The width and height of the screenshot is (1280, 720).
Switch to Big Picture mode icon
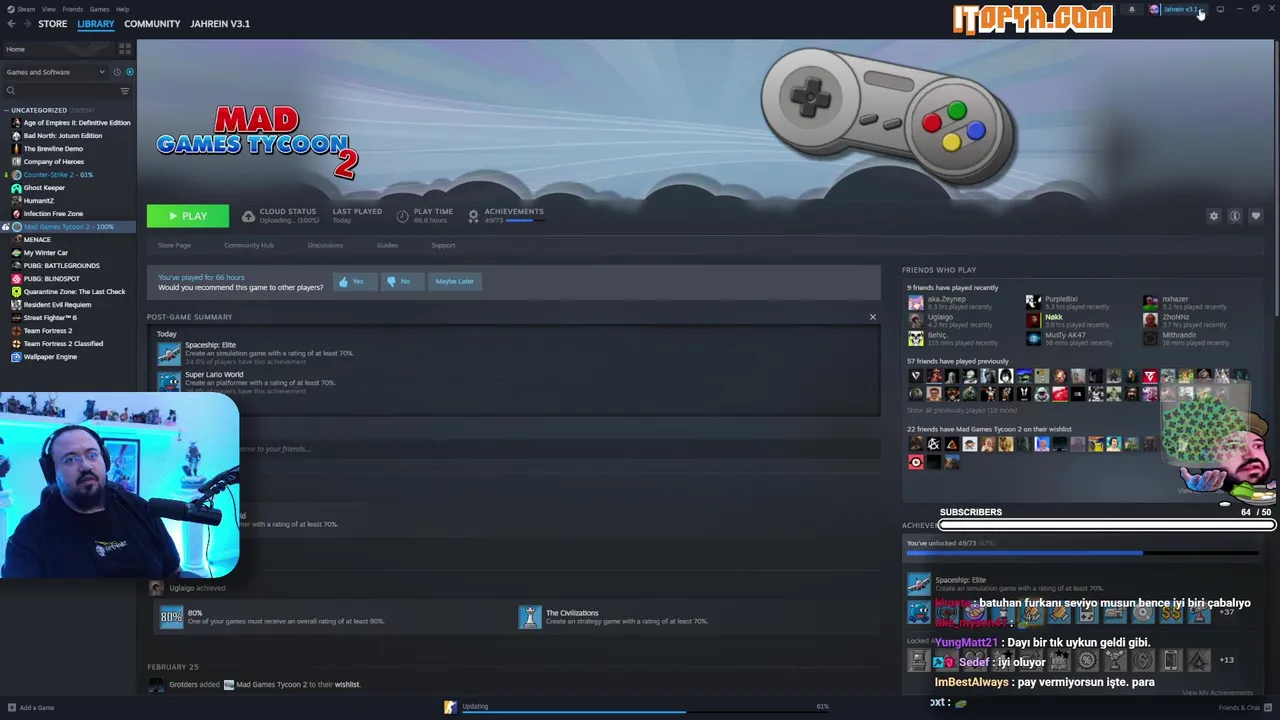[x=1220, y=9]
